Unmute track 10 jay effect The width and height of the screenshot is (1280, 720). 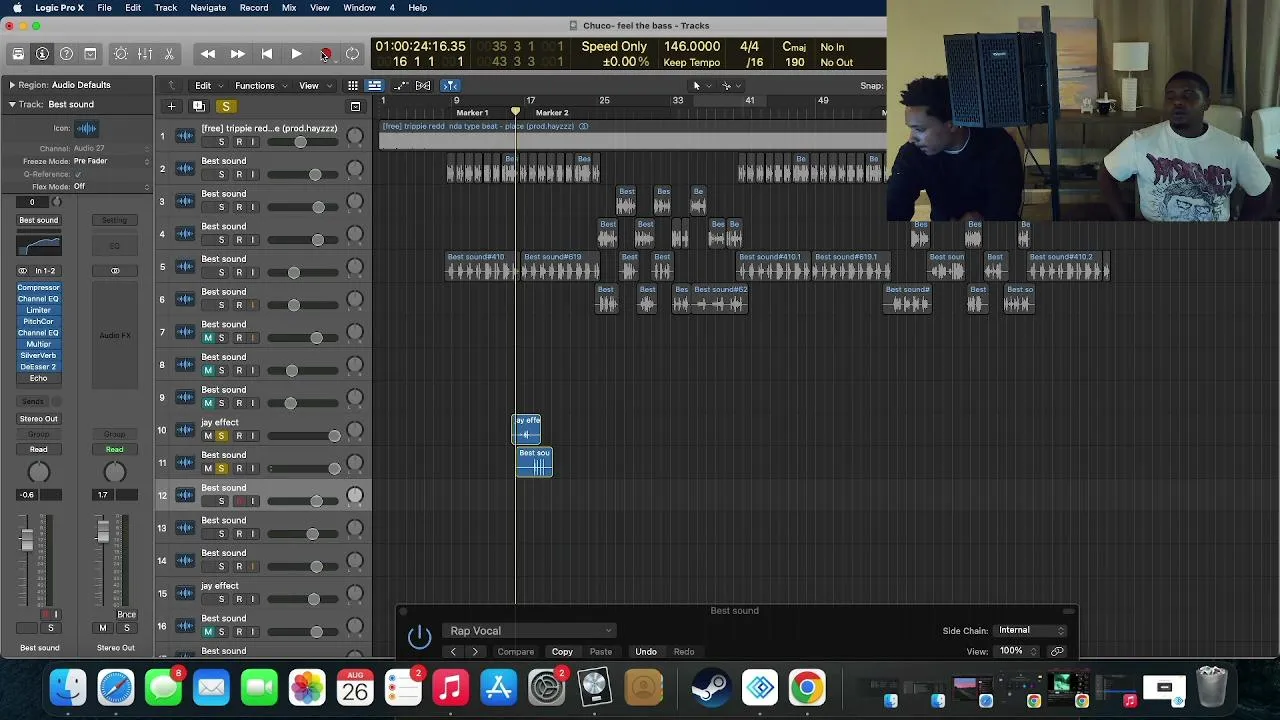[208, 436]
